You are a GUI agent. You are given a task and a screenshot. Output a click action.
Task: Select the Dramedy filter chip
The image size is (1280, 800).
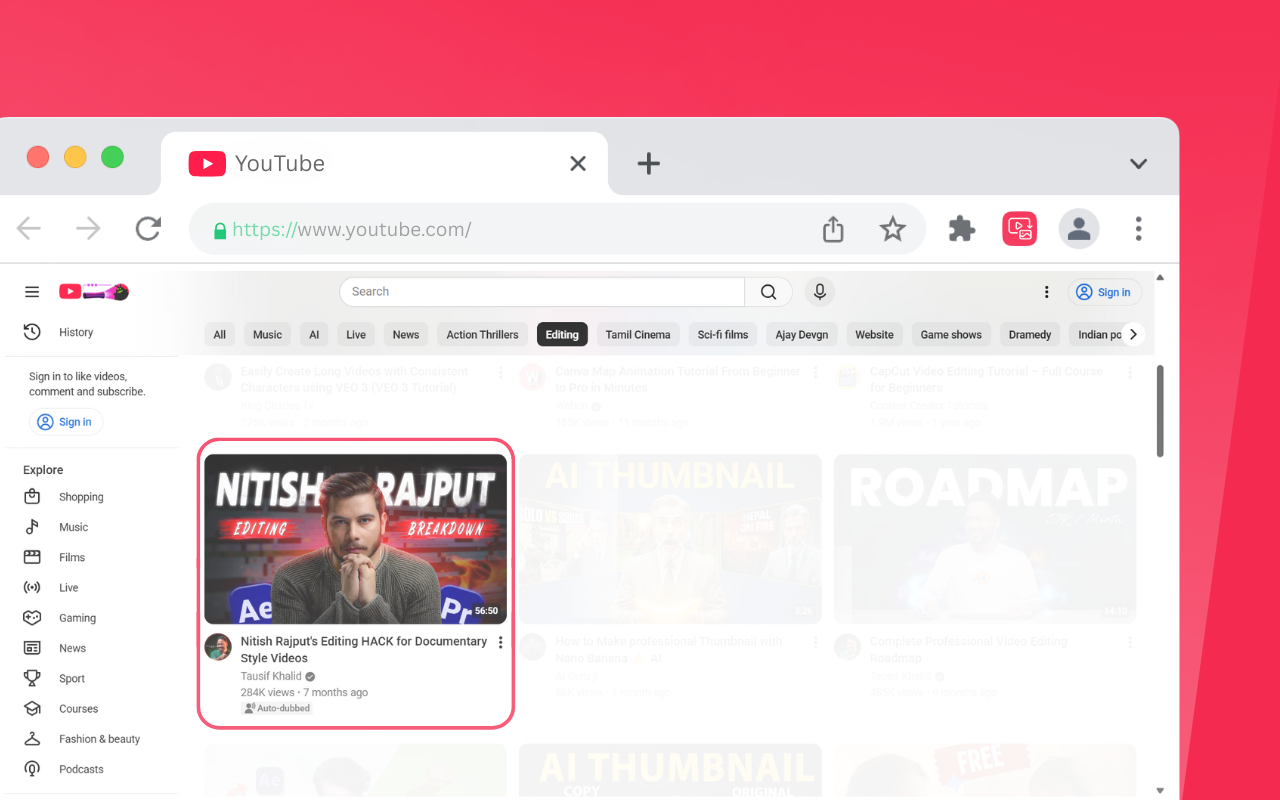coord(1030,335)
